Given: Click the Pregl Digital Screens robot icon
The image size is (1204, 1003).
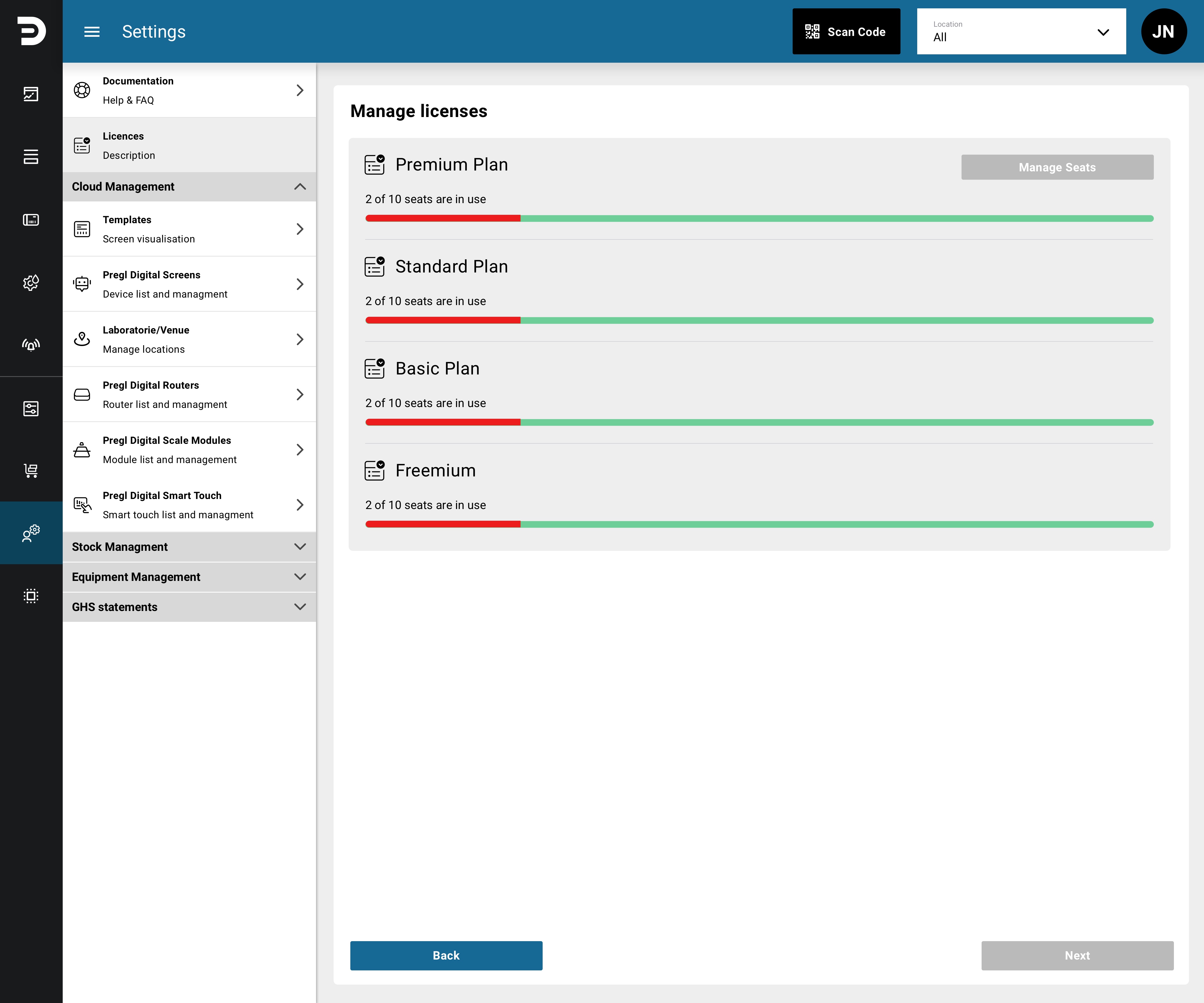Looking at the screenshot, I should coord(82,284).
